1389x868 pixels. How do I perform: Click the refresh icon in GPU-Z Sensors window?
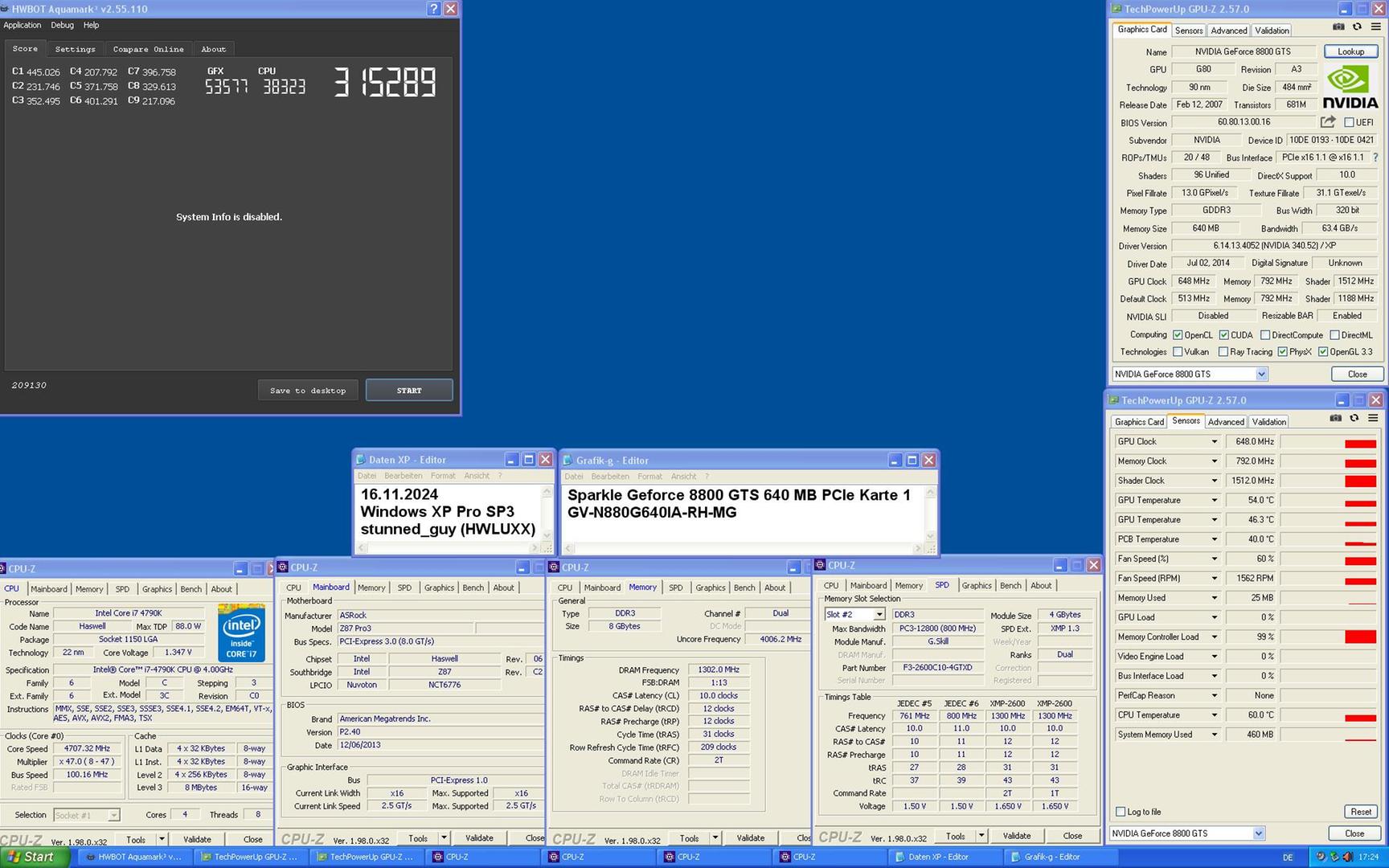coord(1354,418)
